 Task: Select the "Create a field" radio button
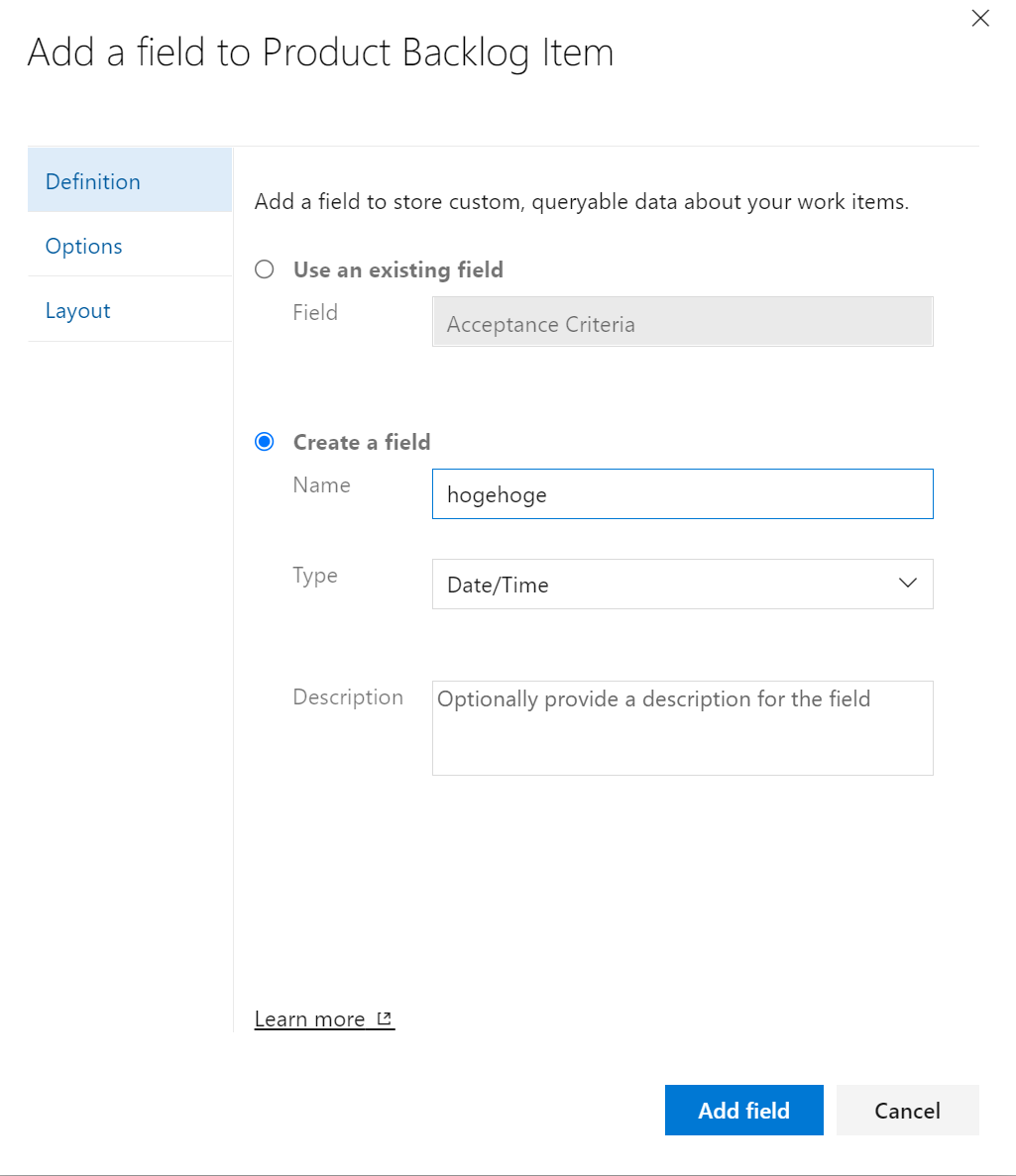[x=265, y=442]
